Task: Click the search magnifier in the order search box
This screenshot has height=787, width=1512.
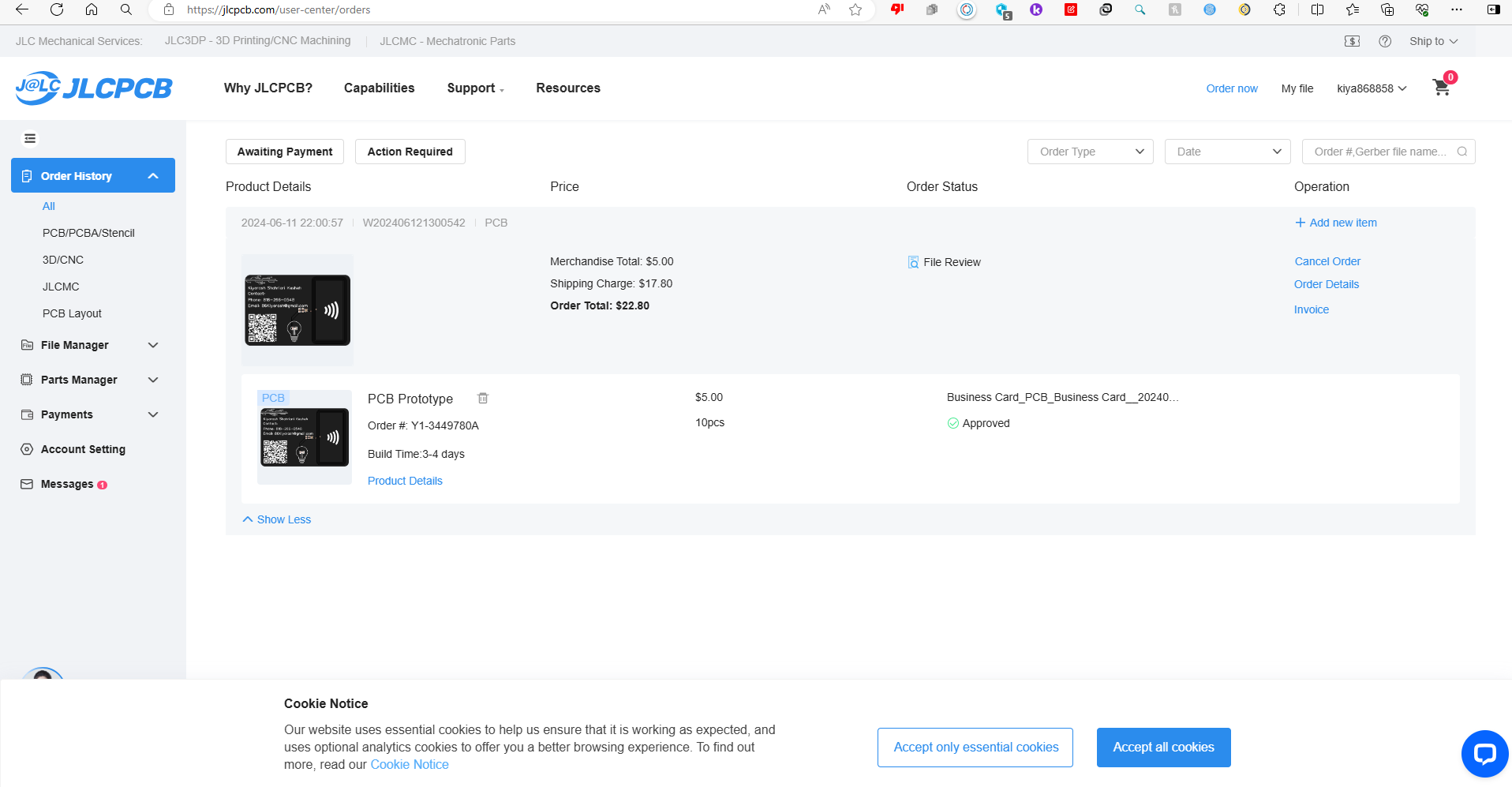Action: tap(1461, 152)
